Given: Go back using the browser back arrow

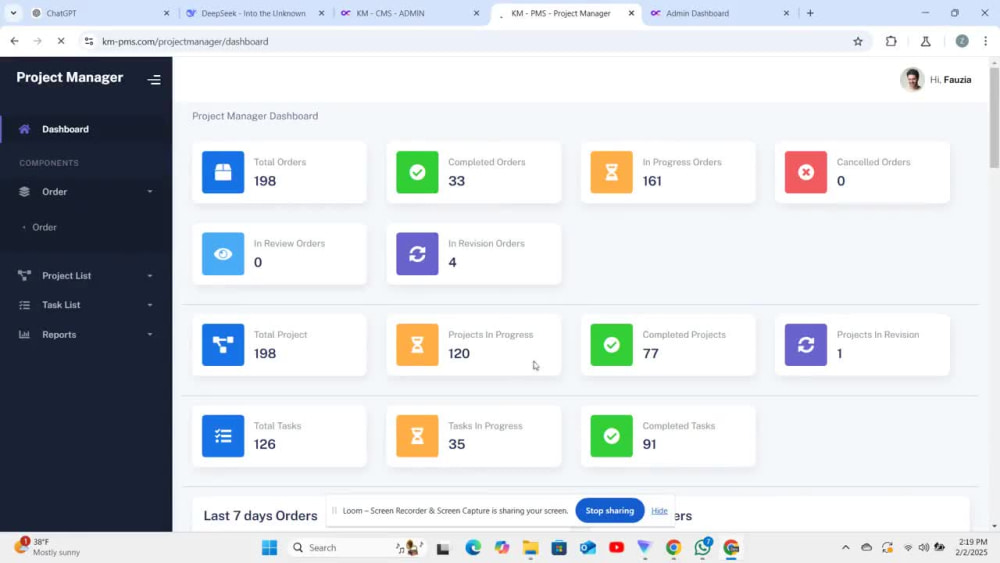Looking at the screenshot, I should click(14, 41).
